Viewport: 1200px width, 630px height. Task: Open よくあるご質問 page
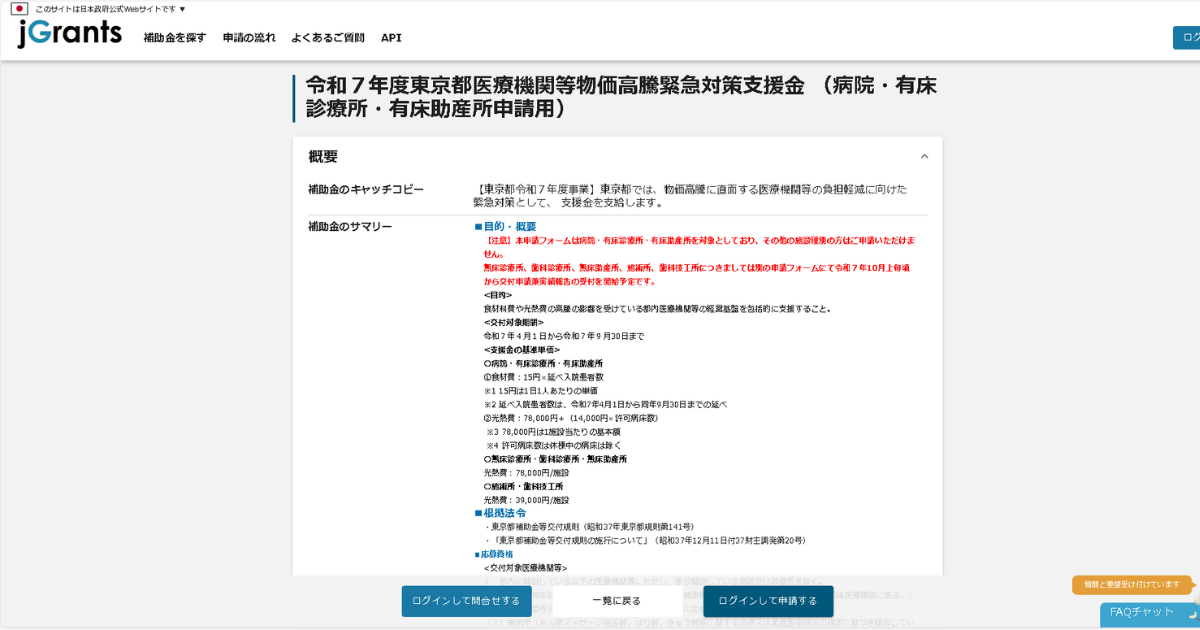(328, 38)
